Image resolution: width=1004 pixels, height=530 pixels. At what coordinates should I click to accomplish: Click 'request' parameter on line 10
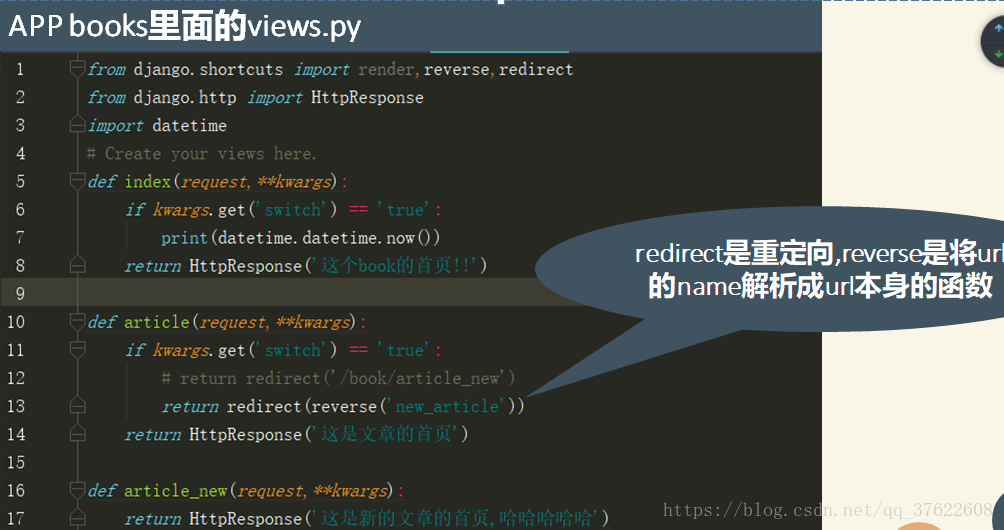coord(233,322)
